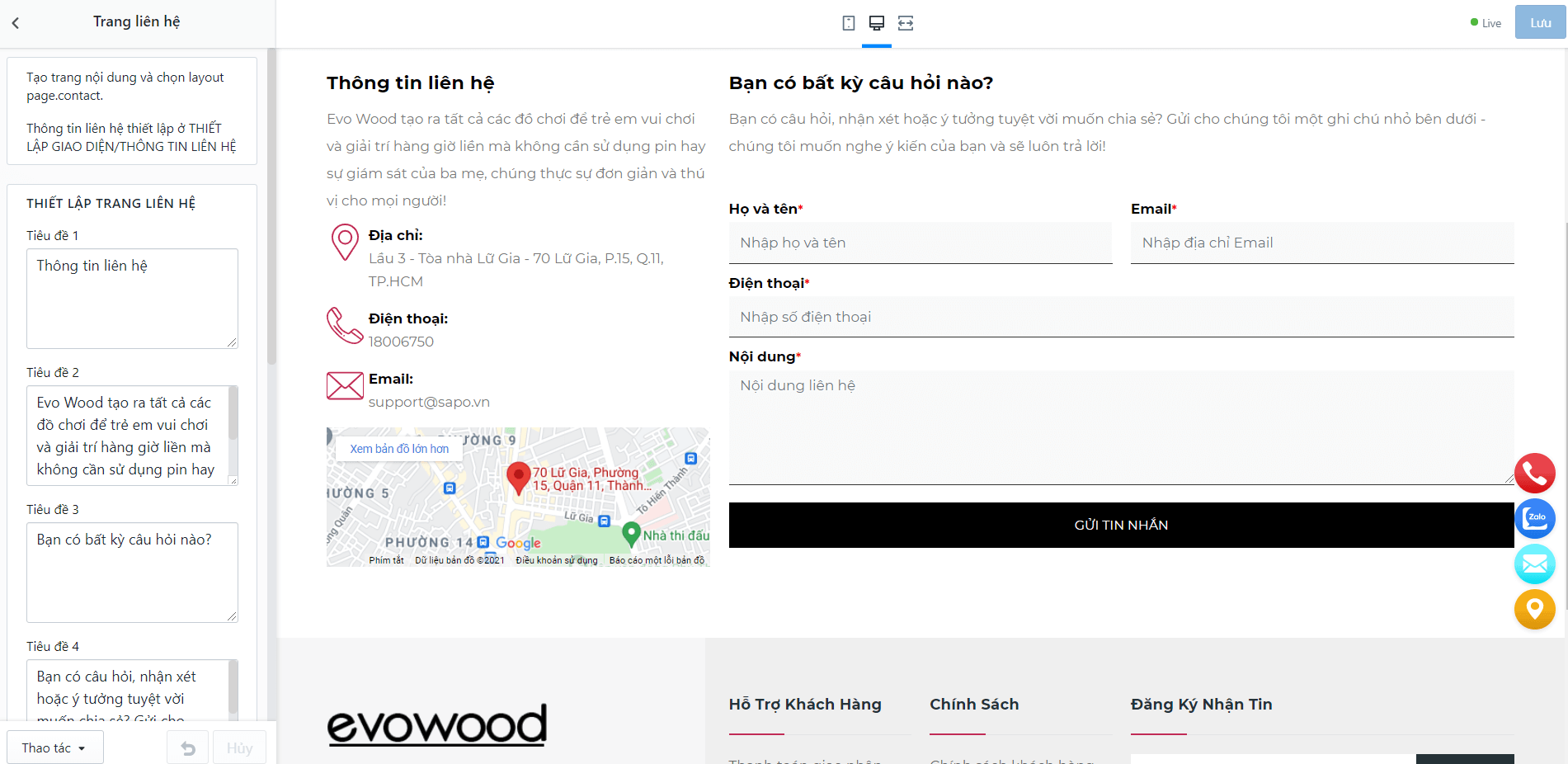Switch to mobile preview icon
This screenshot has height=764, width=1568.
pos(849,23)
